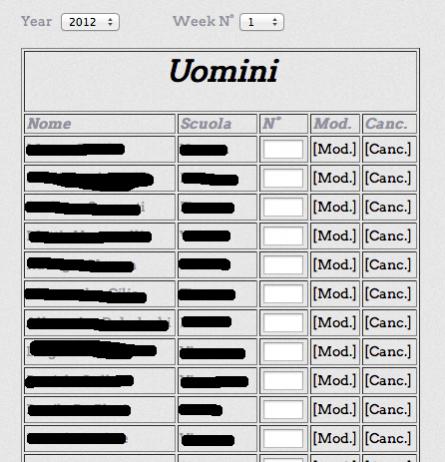The width and height of the screenshot is (445, 462).
Task: Focus the N° input in first row
Action: [283, 149]
